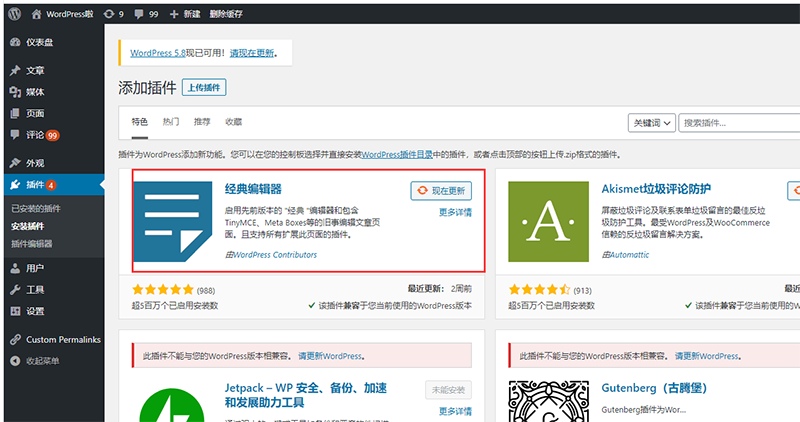Click the 经典编辑器 plugin thumbnail
Screen dimensions: 800x422
pyautogui.click(x=172, y=221)
